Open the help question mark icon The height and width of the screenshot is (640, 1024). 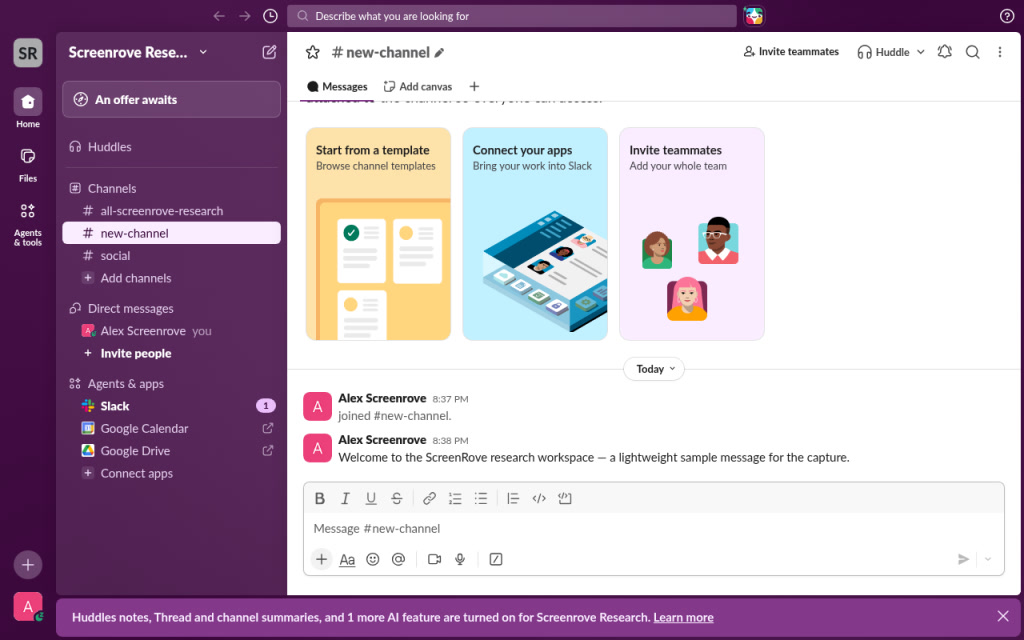click(1006, 16)
